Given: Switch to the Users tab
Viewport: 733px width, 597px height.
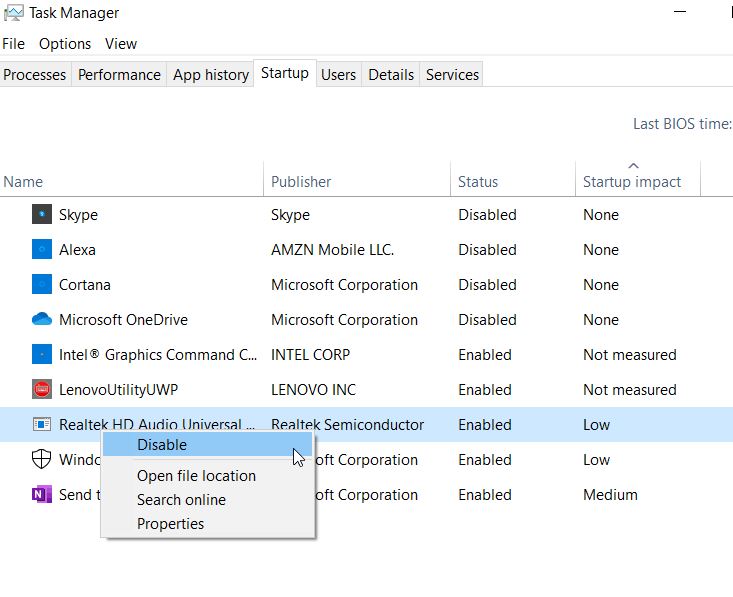Looking at the screenshot, I should [338, 75].
